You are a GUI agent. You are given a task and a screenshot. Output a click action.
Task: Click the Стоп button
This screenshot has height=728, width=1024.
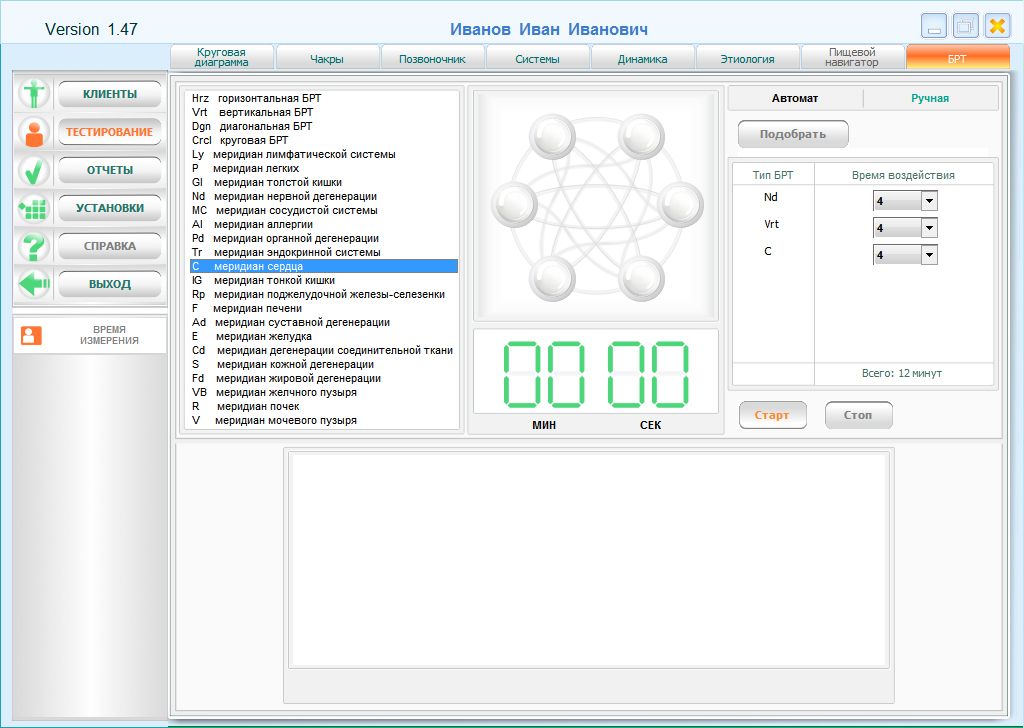tap(858, 415)
